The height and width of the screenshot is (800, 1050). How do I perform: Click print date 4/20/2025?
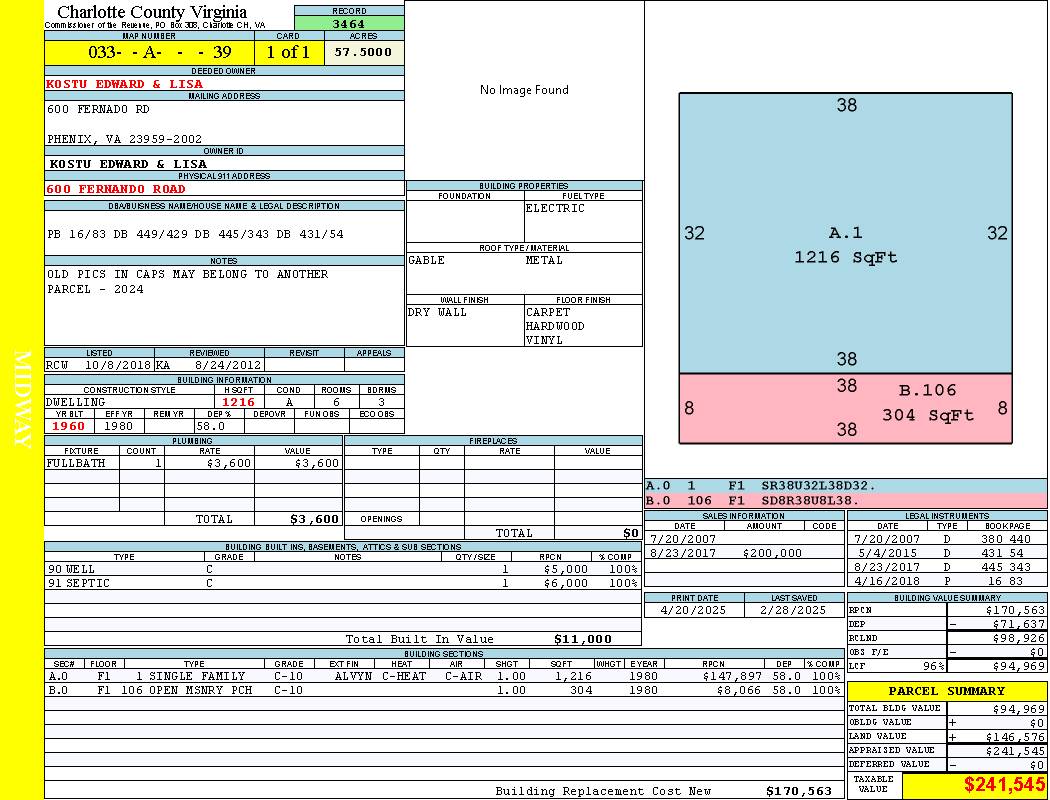(x=693, y=611)
